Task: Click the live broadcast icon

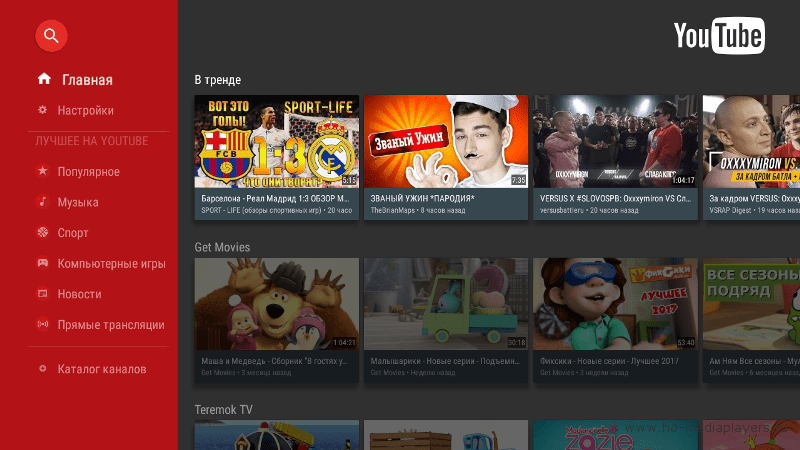Action: tap(42, 324)
